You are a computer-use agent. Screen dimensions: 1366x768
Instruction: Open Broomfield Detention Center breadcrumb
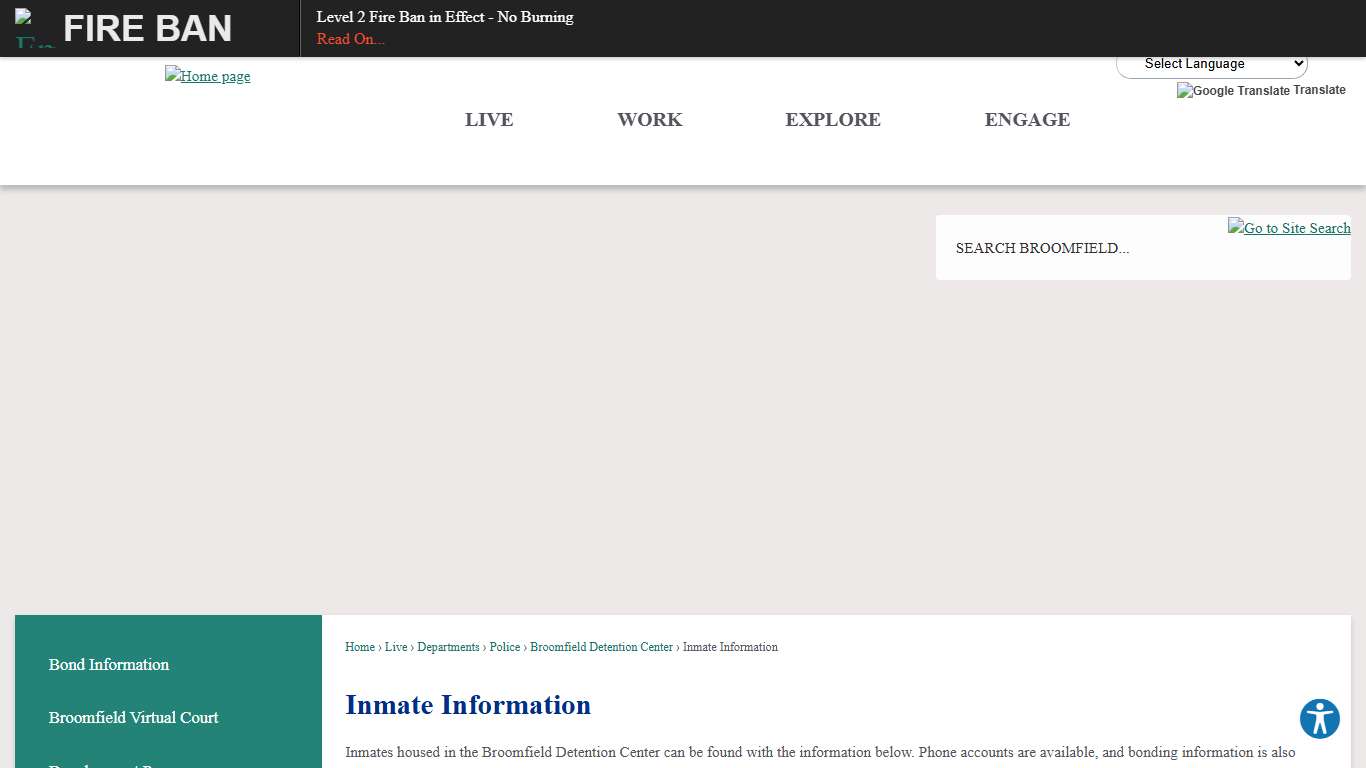[x=601, y=647]
